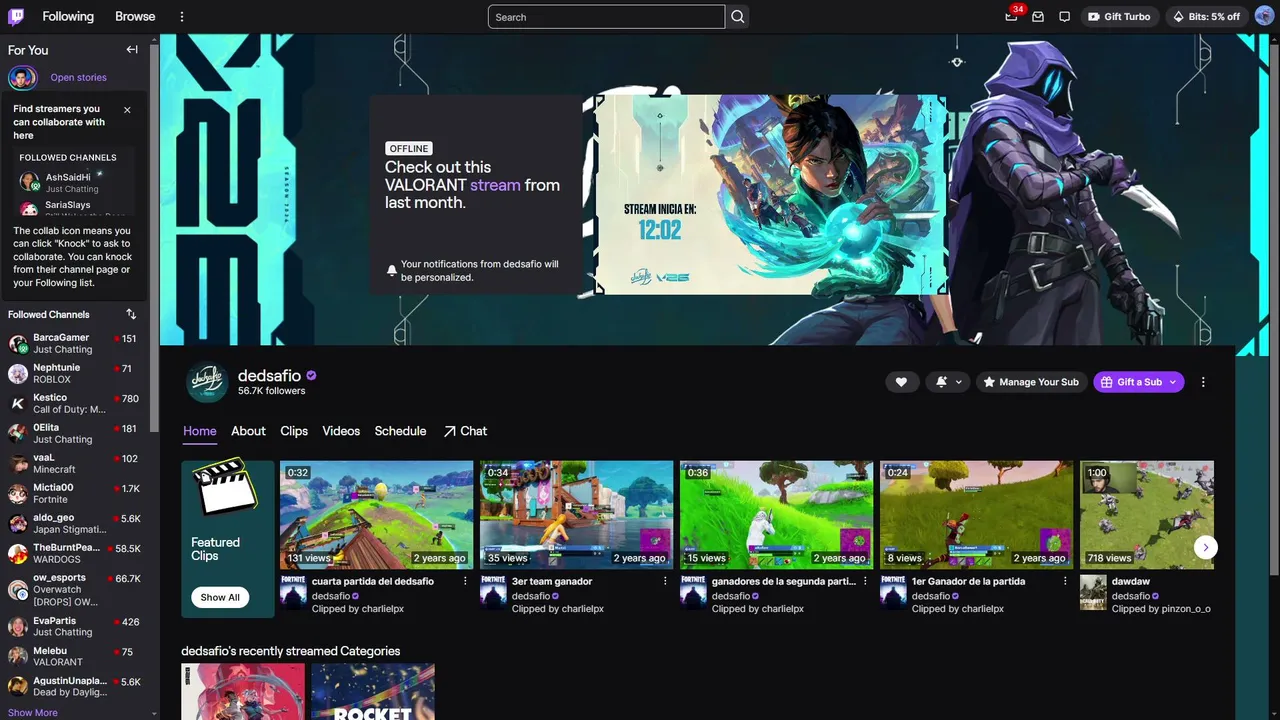Click the Open stories link
Image resolution: width=1280 pixels, height=720 pixels.
[x=78, y=77]
